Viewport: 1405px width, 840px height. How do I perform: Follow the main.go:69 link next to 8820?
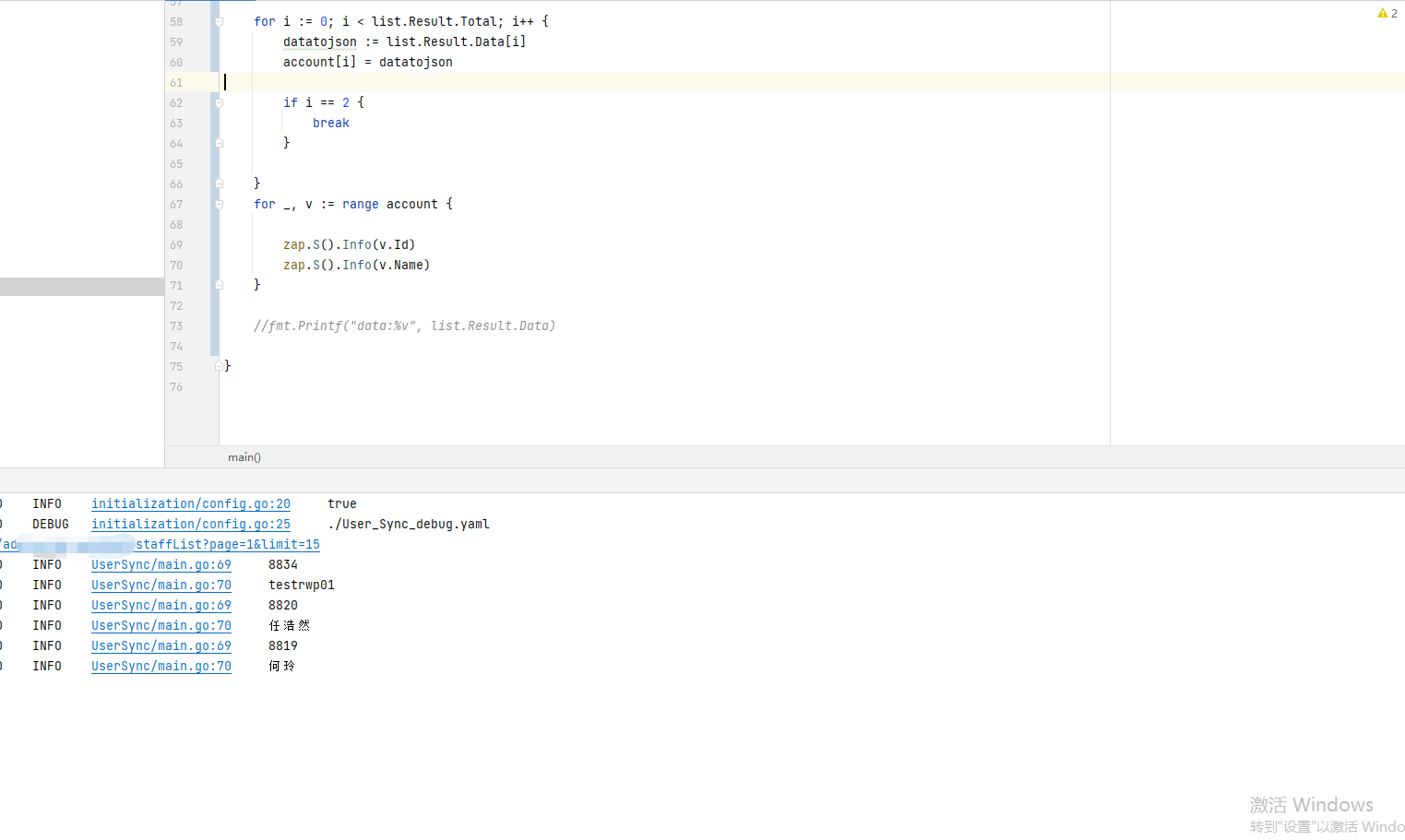pos(161,605)
